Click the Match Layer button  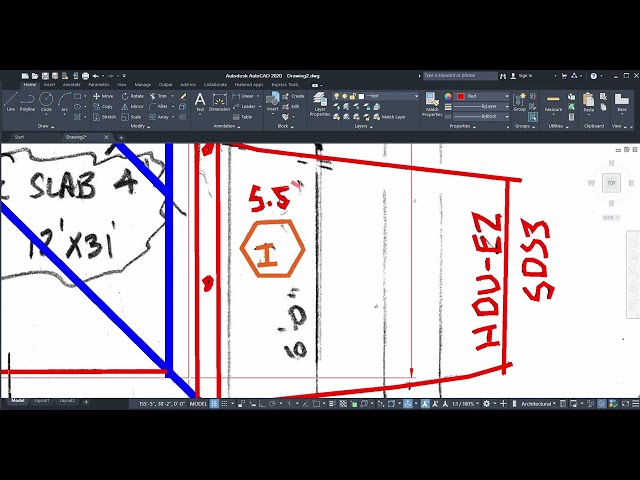(389, 117)
